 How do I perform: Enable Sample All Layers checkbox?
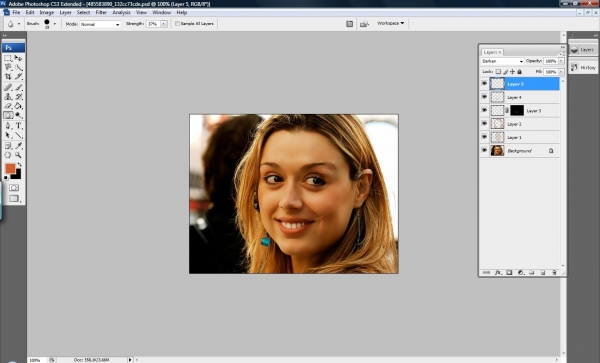177,24
